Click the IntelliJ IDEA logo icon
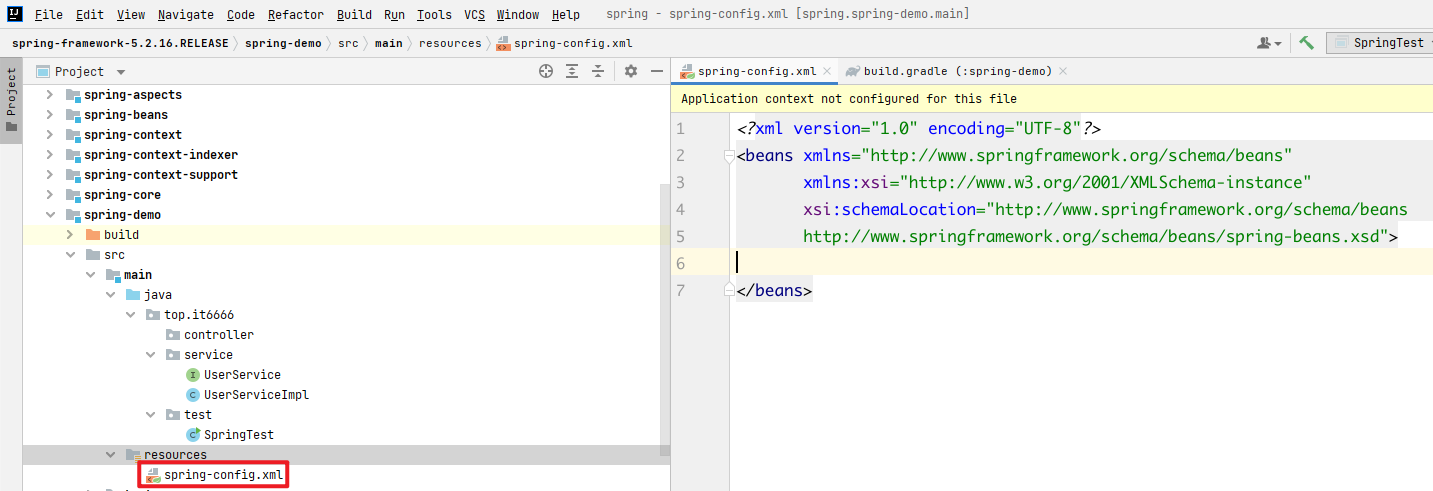This screenshot has height=491, width=1433. pyautogui.click(x=14, y=15)
